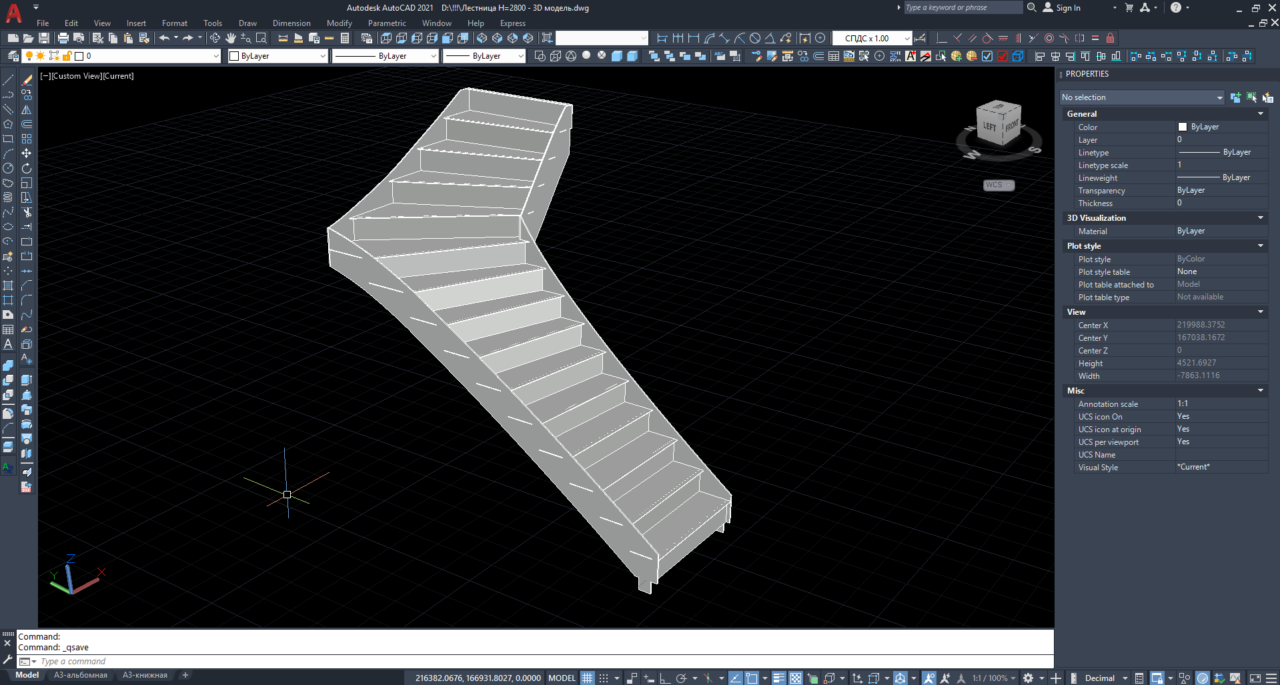Add new layout with plus button
Viewport: 1280px width, 685px height.
[x=185, y=676]
